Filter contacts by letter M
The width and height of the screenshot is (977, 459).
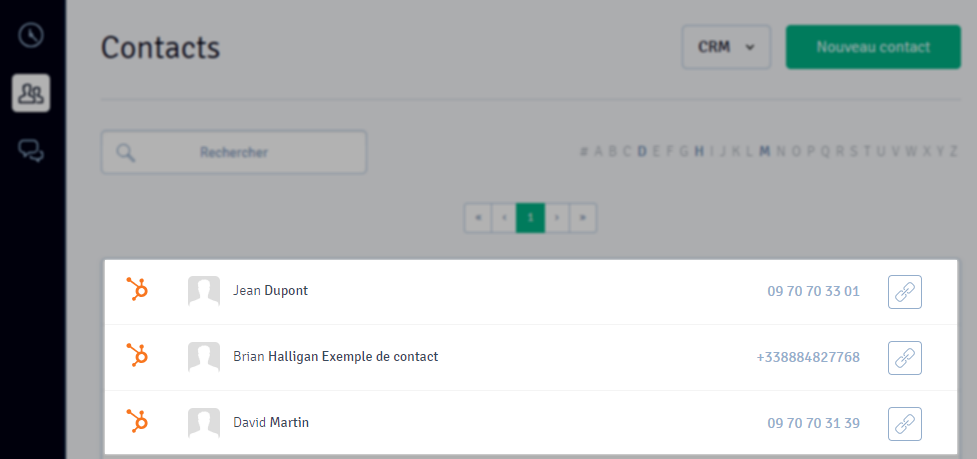pyautogui.click(x=765, y=151)
